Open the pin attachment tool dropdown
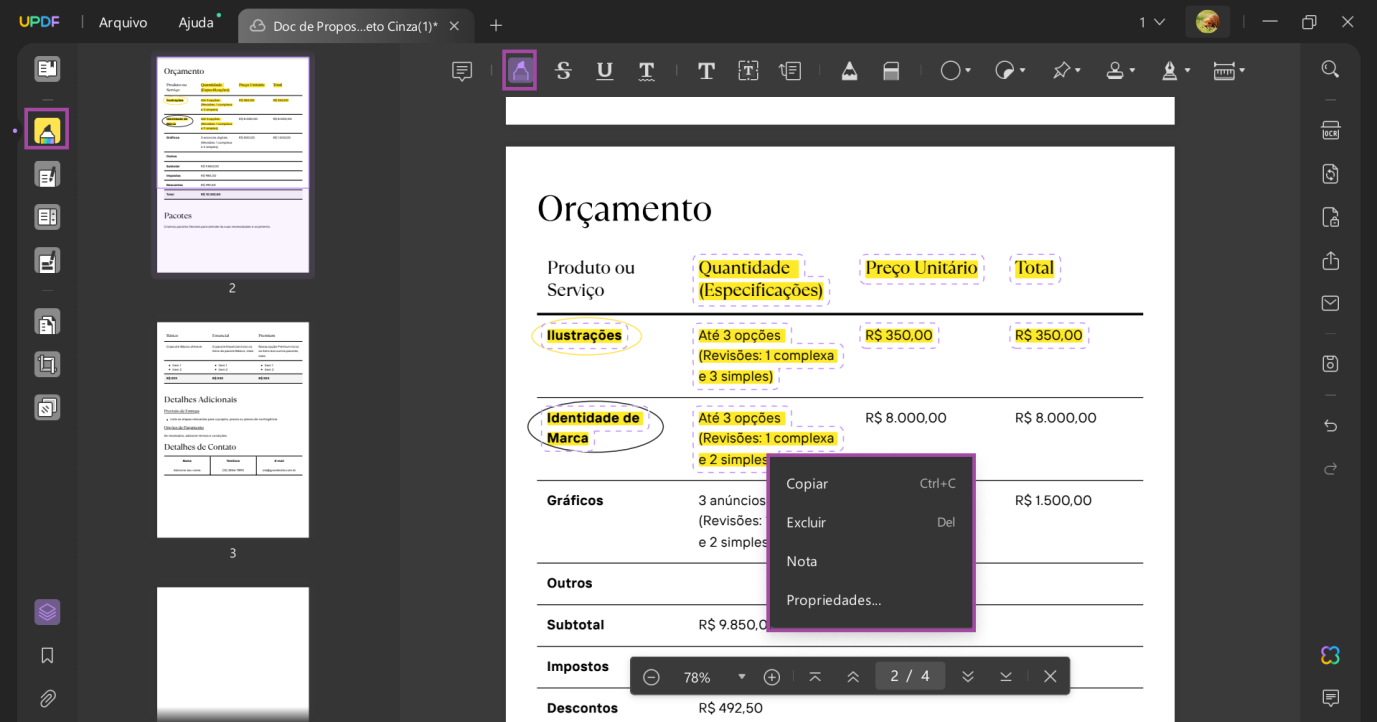The height and width of the screenshot is (722, 1377). 1066,70
